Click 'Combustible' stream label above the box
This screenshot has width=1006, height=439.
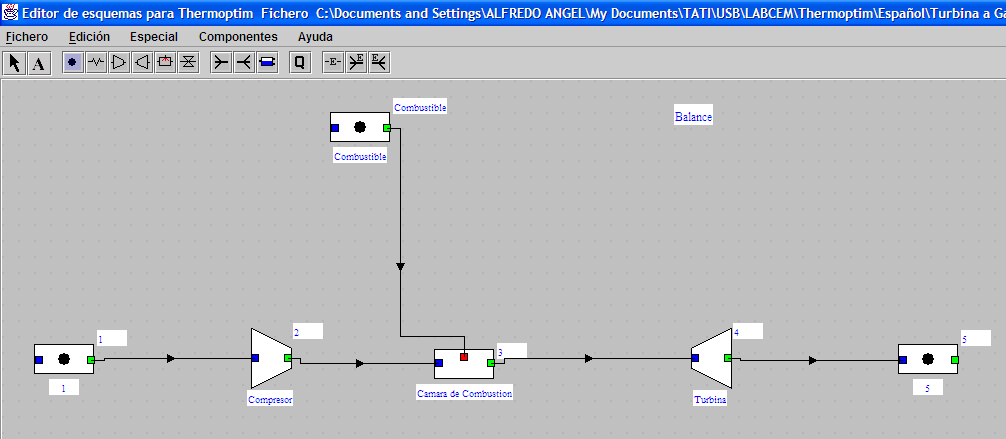pos(420,107)
